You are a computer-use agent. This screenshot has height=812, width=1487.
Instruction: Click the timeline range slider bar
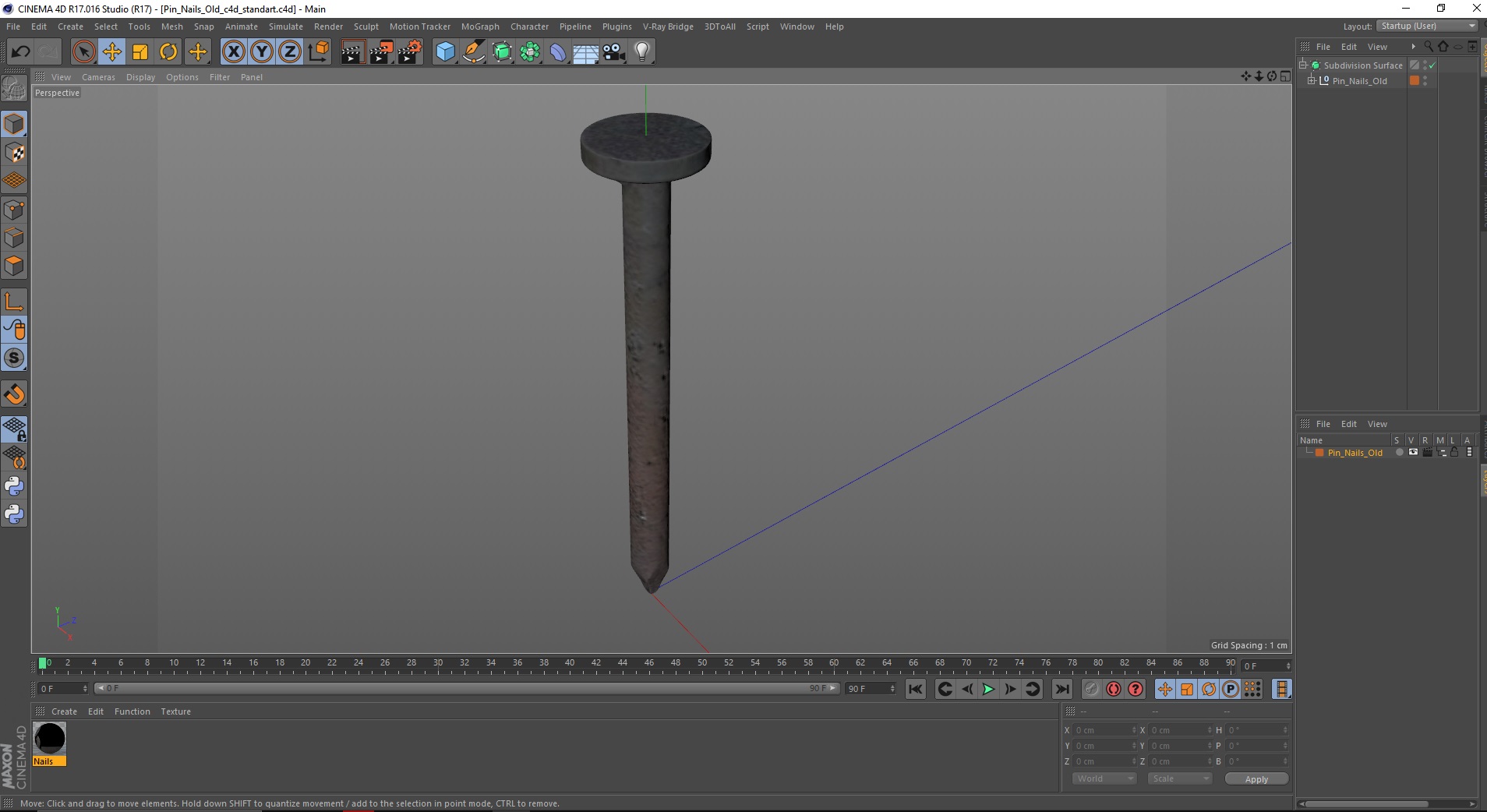[467, 688]
